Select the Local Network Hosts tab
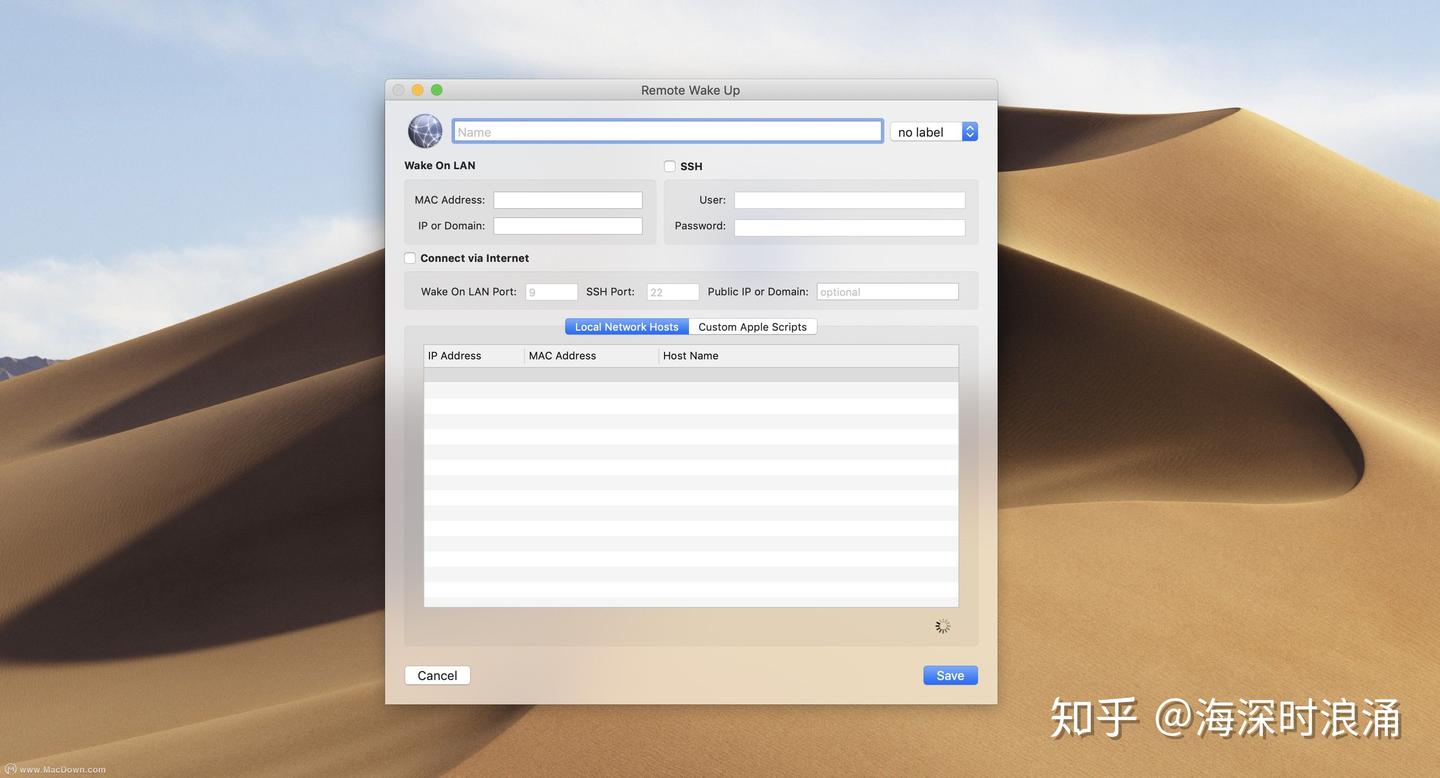 coord(626,326)
